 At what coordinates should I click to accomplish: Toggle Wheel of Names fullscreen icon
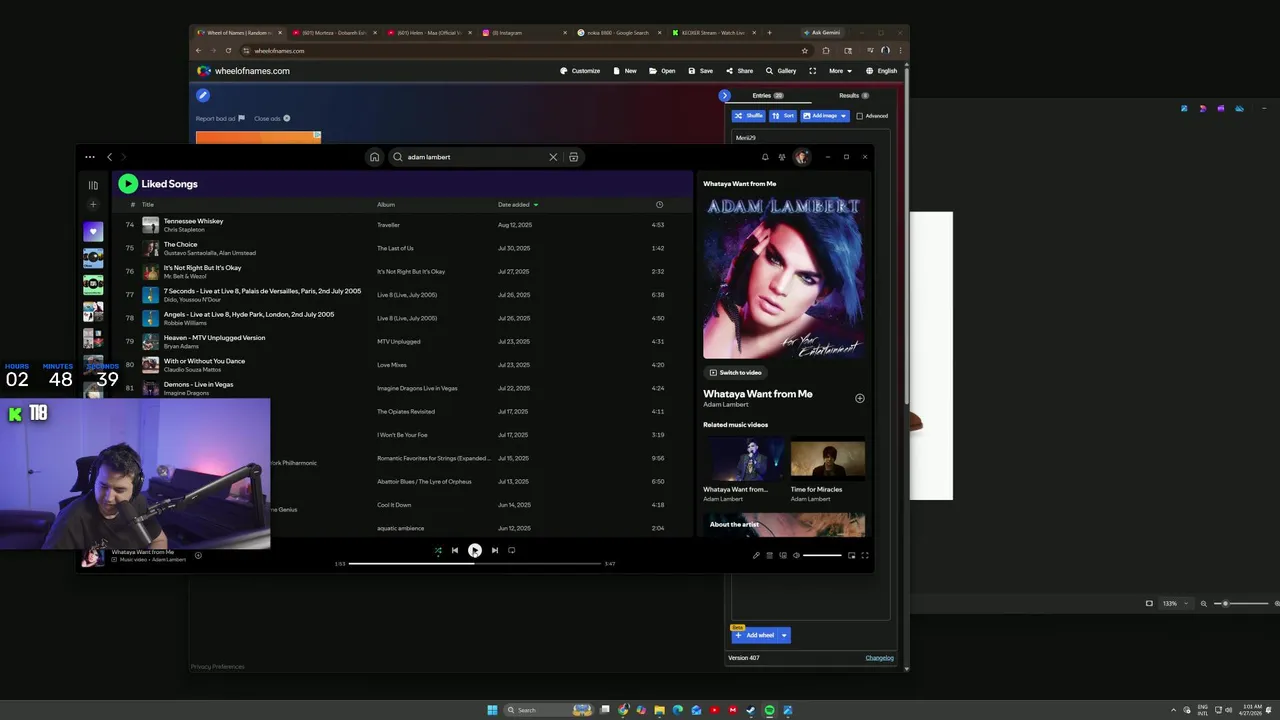coord(812,71)
